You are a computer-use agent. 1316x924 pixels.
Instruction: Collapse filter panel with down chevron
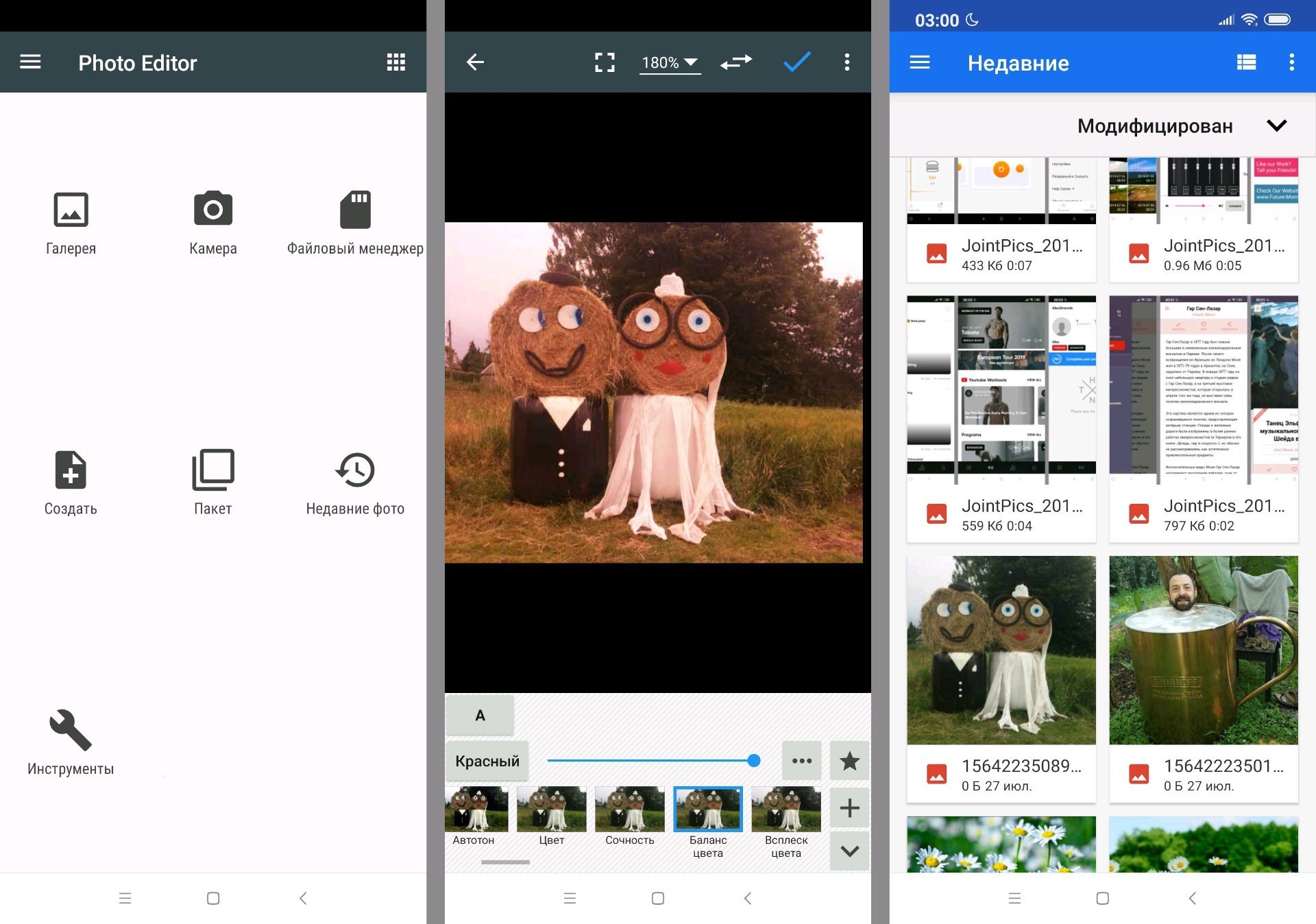point(849,851)
